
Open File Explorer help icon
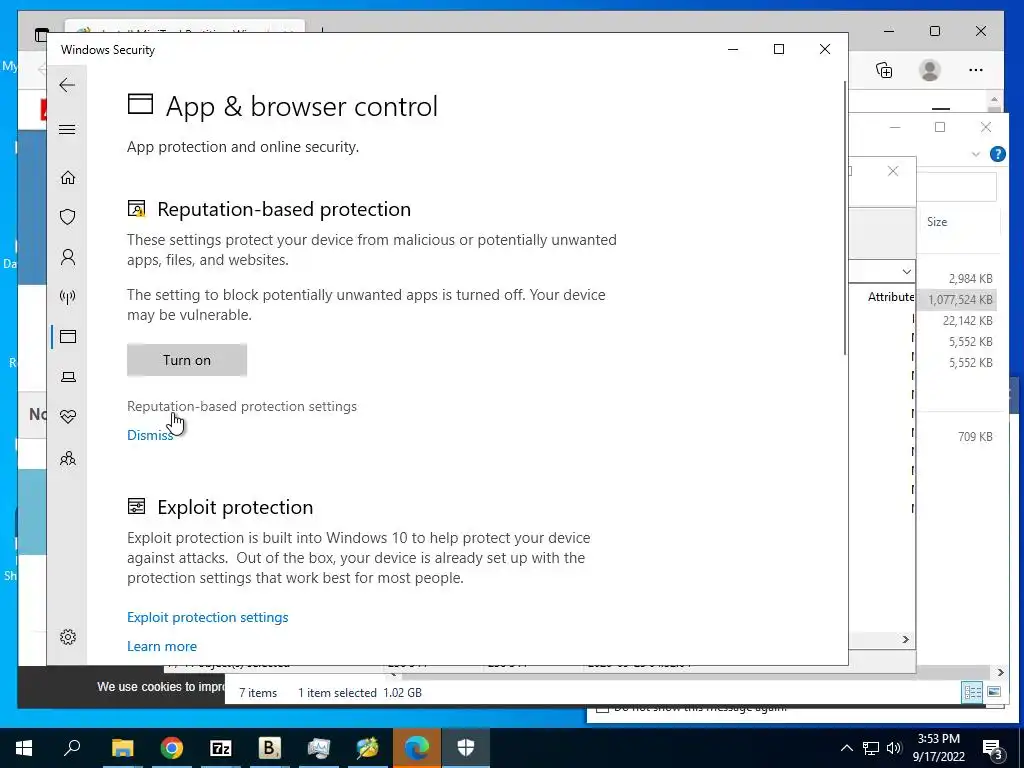(x=997, y=154)
